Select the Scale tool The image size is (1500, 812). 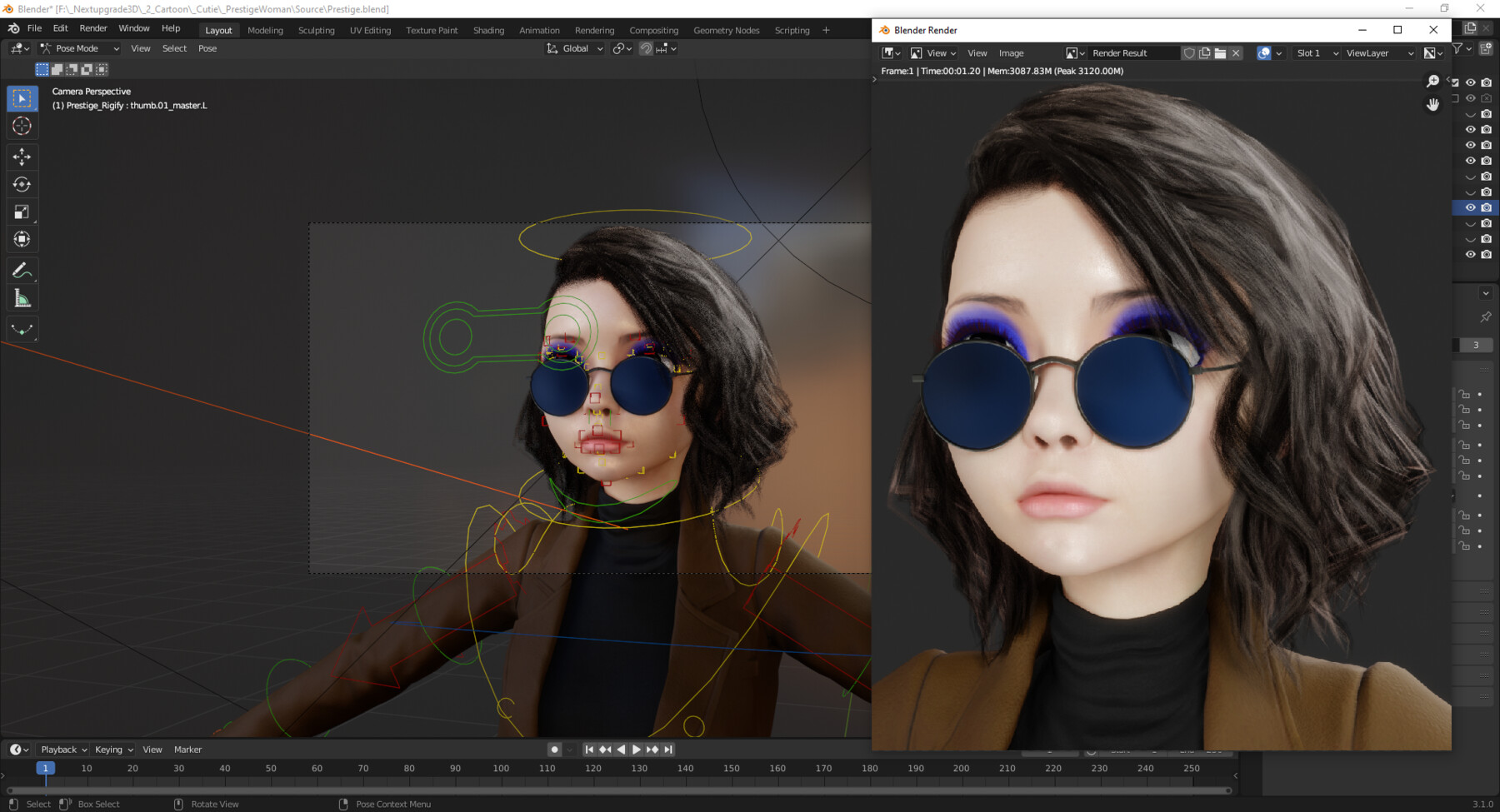[x=22, y=212]
